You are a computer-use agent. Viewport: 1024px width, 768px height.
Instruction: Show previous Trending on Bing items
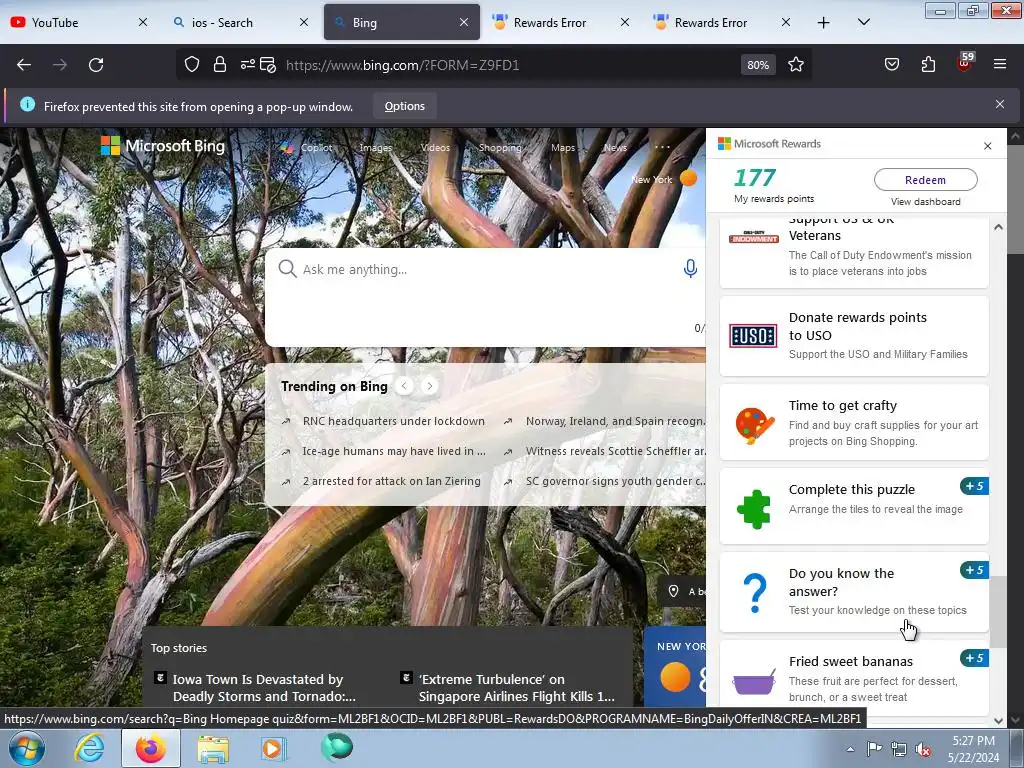click(404, 386)
